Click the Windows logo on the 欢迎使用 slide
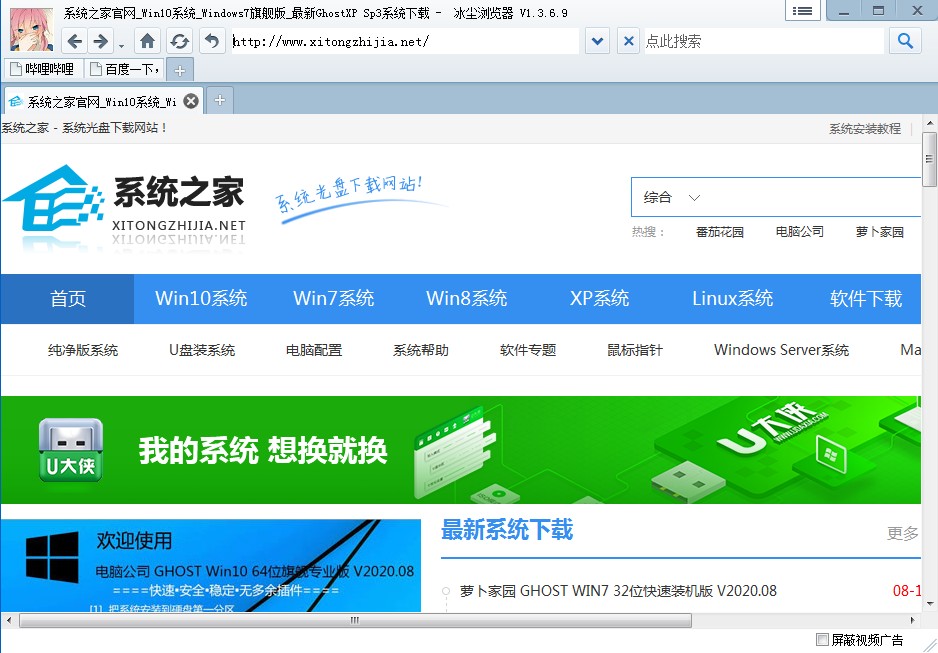The image size is (938, 653). tap(52, 557)
